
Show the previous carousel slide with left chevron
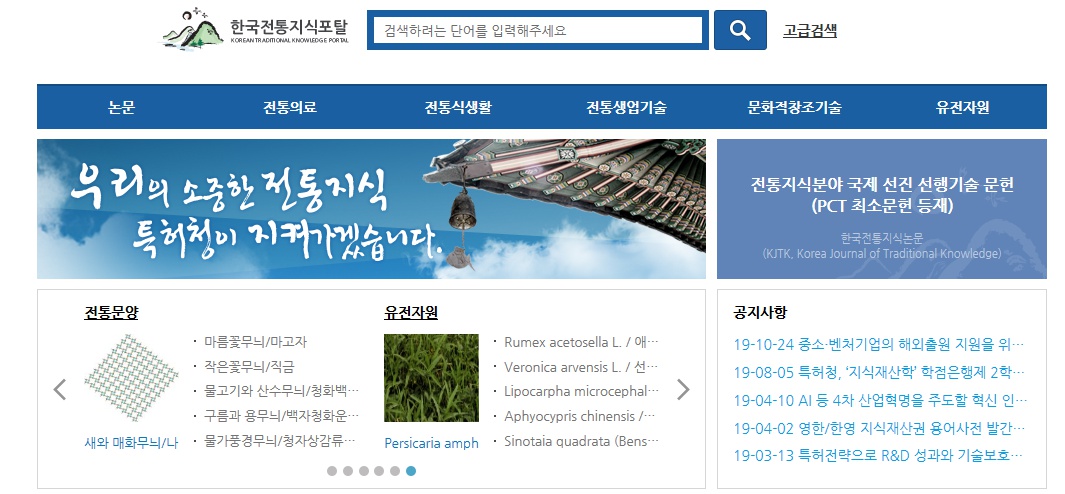click(60, 389)
